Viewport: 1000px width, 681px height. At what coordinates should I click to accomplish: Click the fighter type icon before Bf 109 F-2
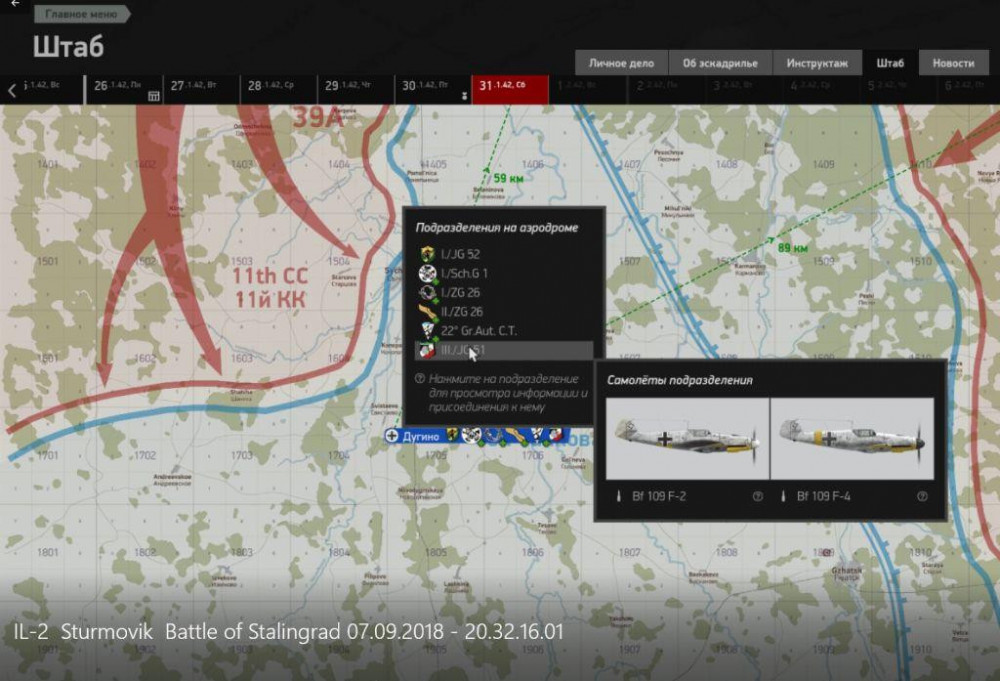(618, 496)
